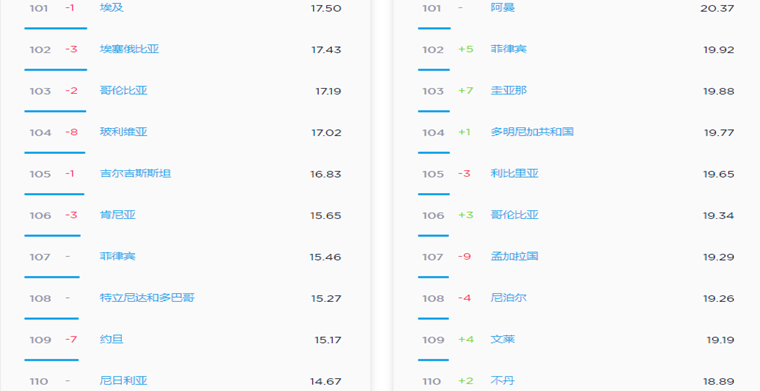The height and width of the screenshot is (391, 760).
Task: Select the score value 17.19
Action: pos(328,91)
